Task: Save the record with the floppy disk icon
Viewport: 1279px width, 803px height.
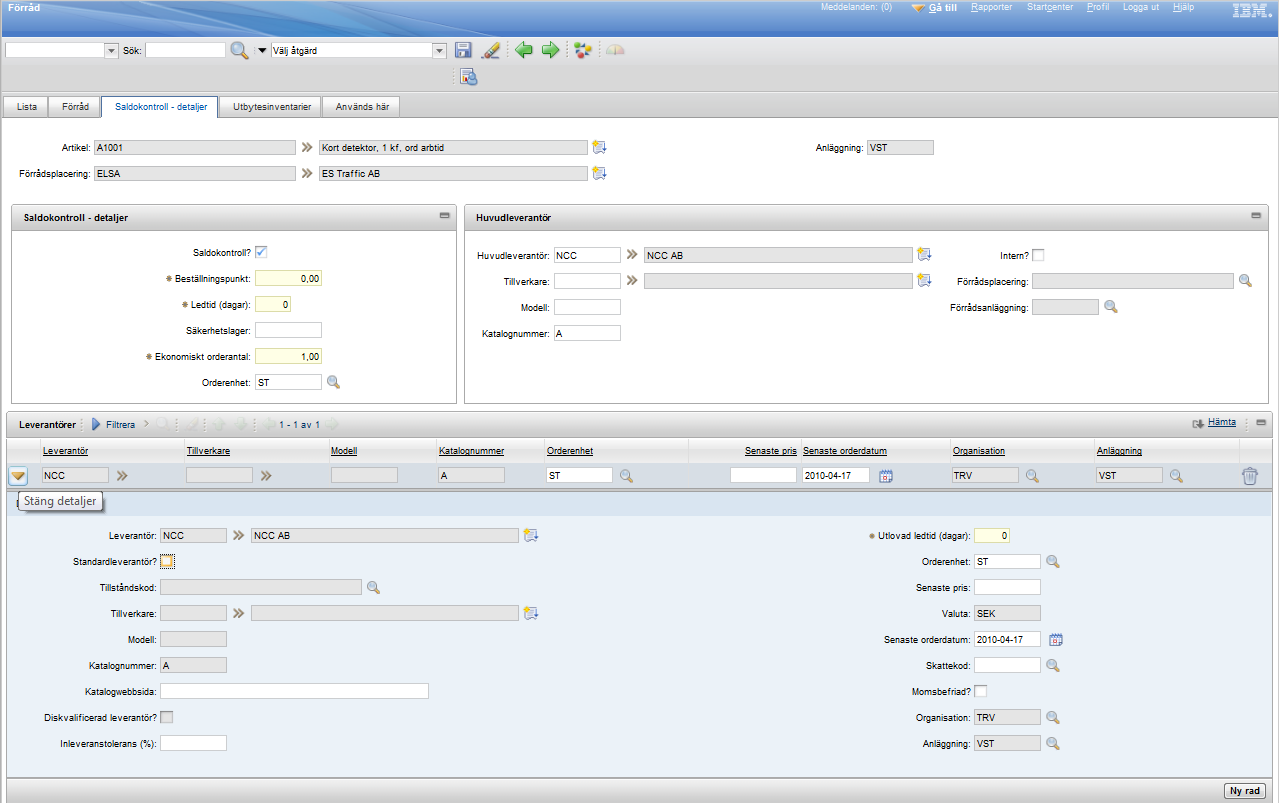Action: [x=463, y=50]
